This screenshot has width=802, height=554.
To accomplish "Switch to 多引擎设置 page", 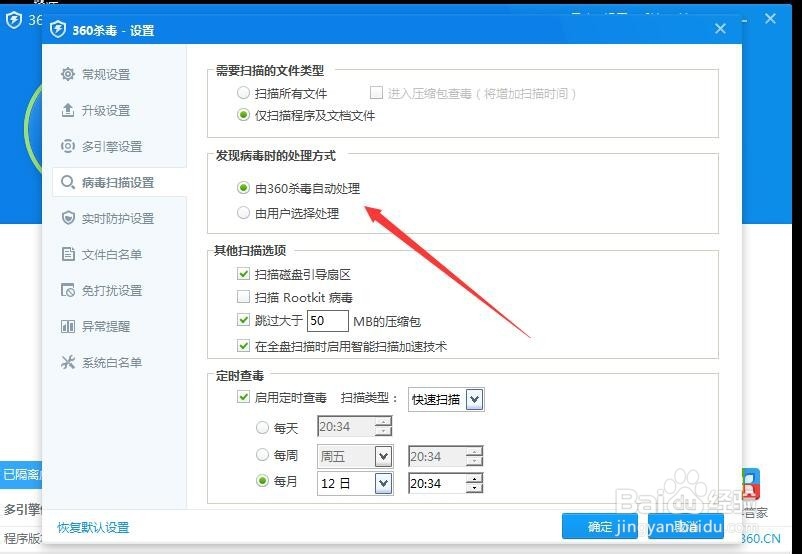I will point(112,147).
